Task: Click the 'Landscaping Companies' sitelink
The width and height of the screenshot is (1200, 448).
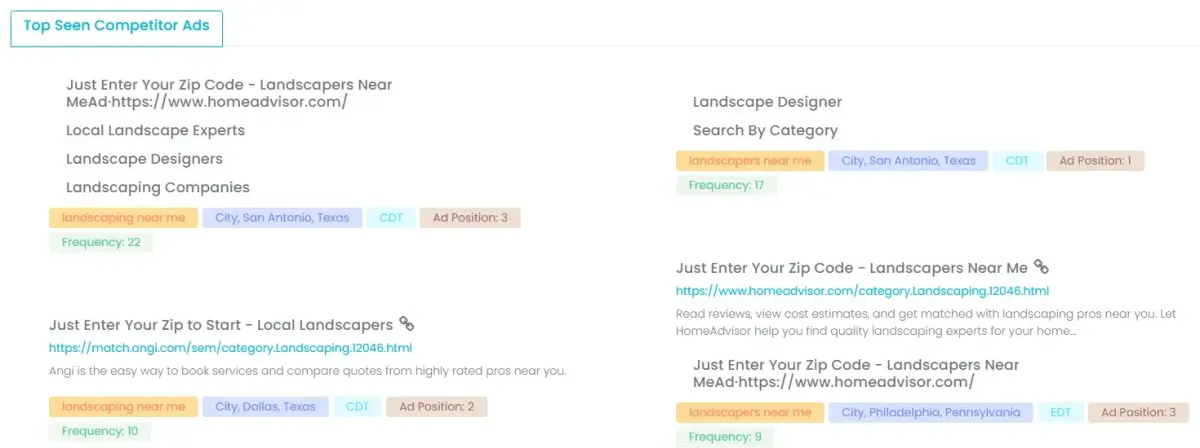Action: point(158,187)
